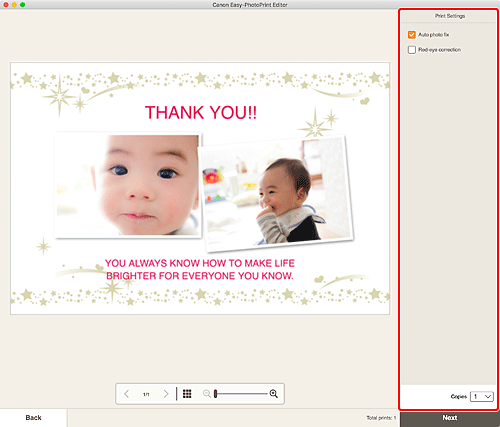Click the pink message text below photos

[200, 270]
